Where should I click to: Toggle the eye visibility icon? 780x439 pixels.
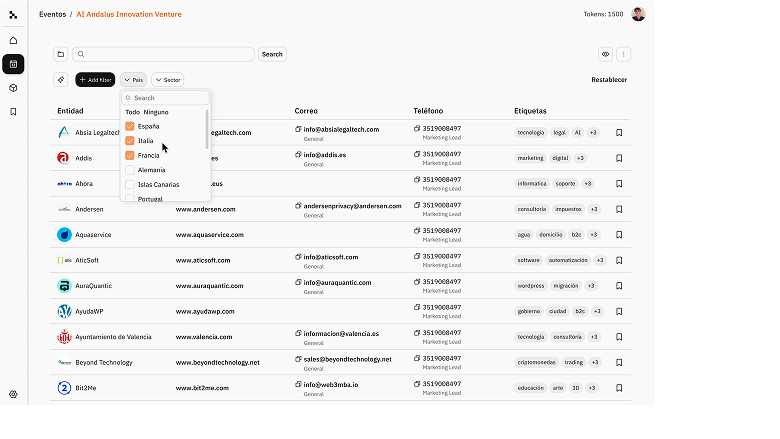pyautogui.click(x=605, y=54)
